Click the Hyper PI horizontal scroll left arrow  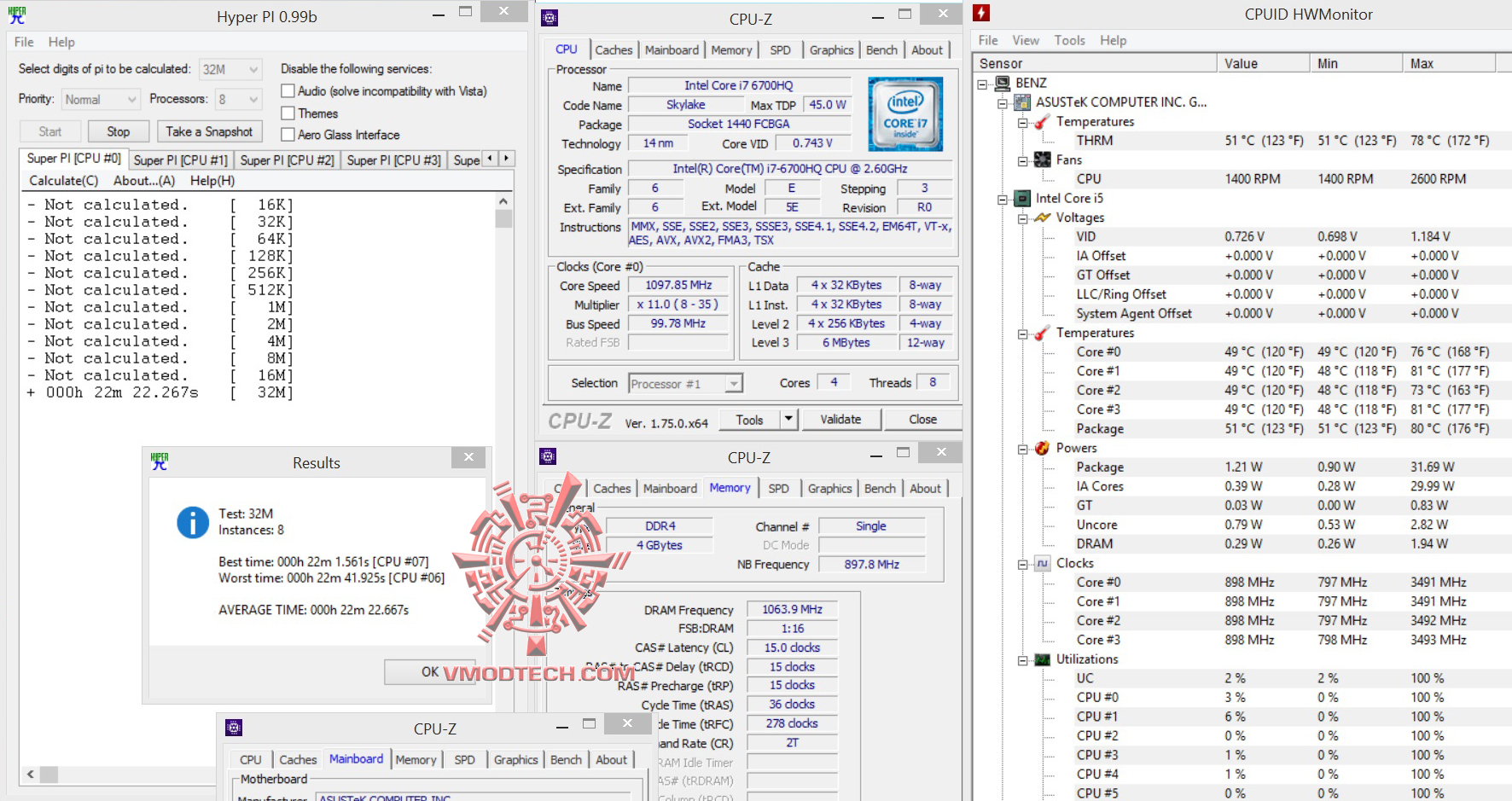pyautogui.click(x=31, y=775)
